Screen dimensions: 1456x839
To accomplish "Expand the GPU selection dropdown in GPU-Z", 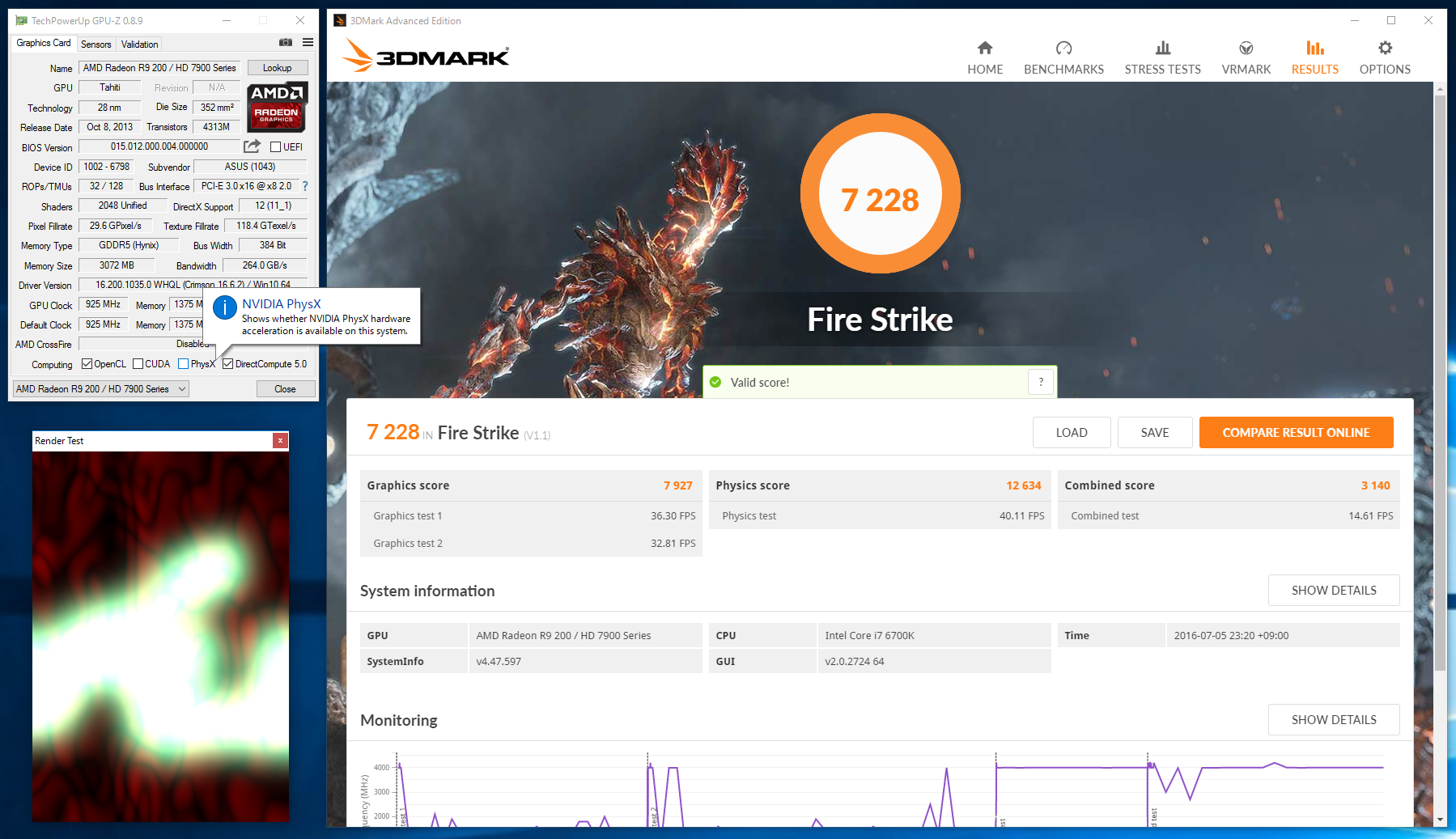I will click(101, 389).
